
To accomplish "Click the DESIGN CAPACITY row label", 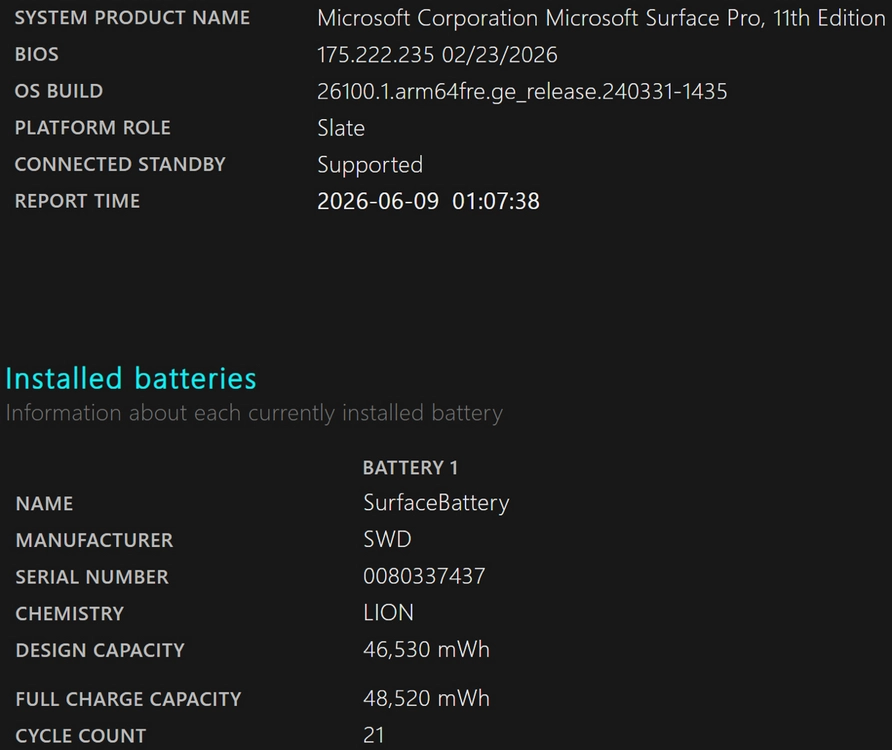I will [x=100, y=650].
